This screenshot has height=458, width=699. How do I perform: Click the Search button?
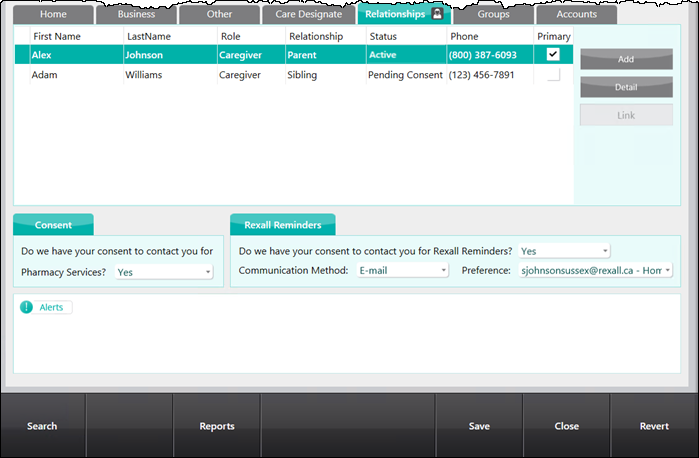click(42, 426)
